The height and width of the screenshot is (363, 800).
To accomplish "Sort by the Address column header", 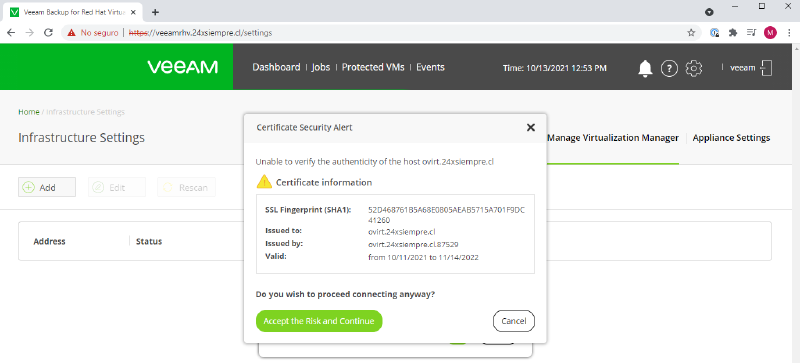I will [x=49, y=241].
